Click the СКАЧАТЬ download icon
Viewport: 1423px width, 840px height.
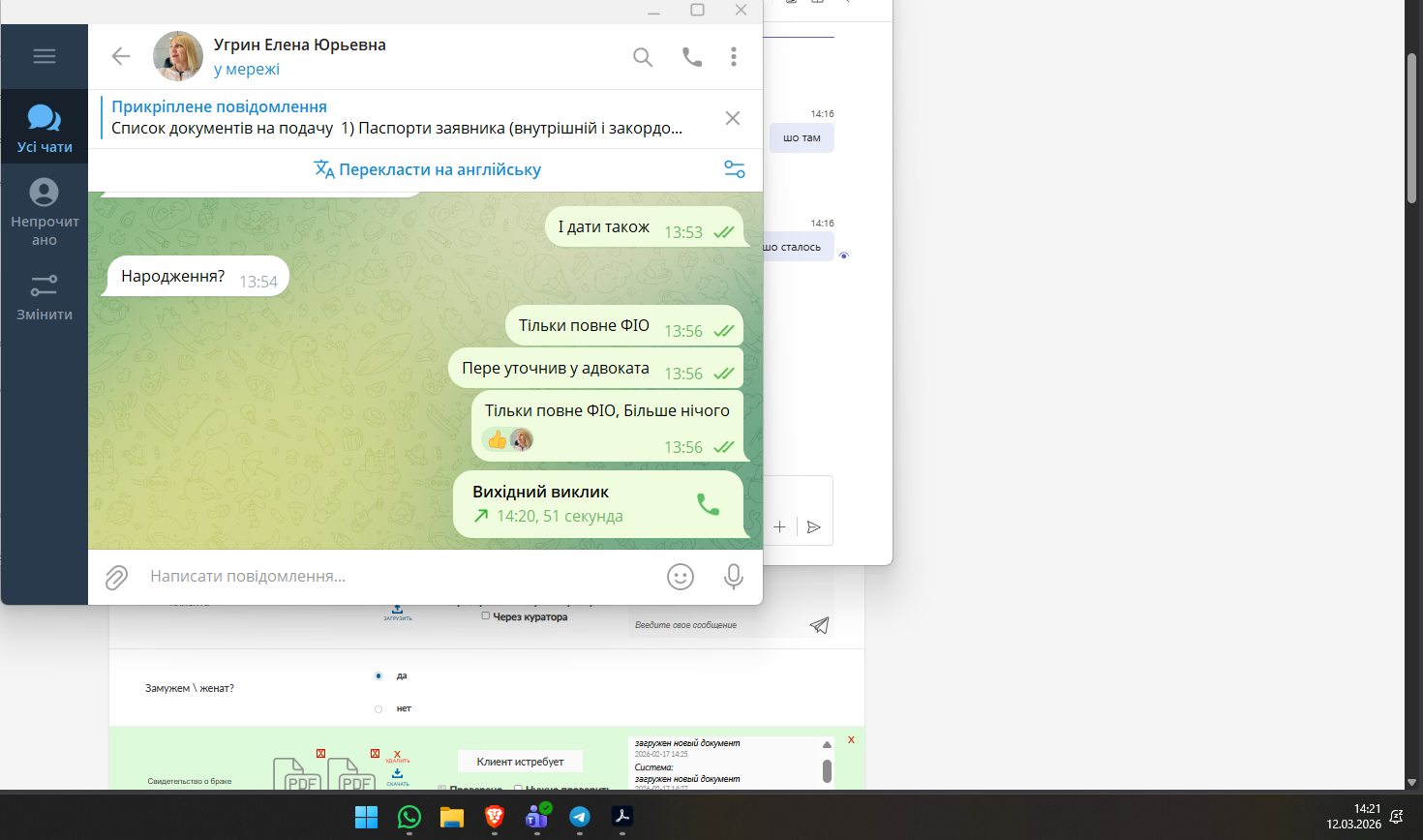397,777
